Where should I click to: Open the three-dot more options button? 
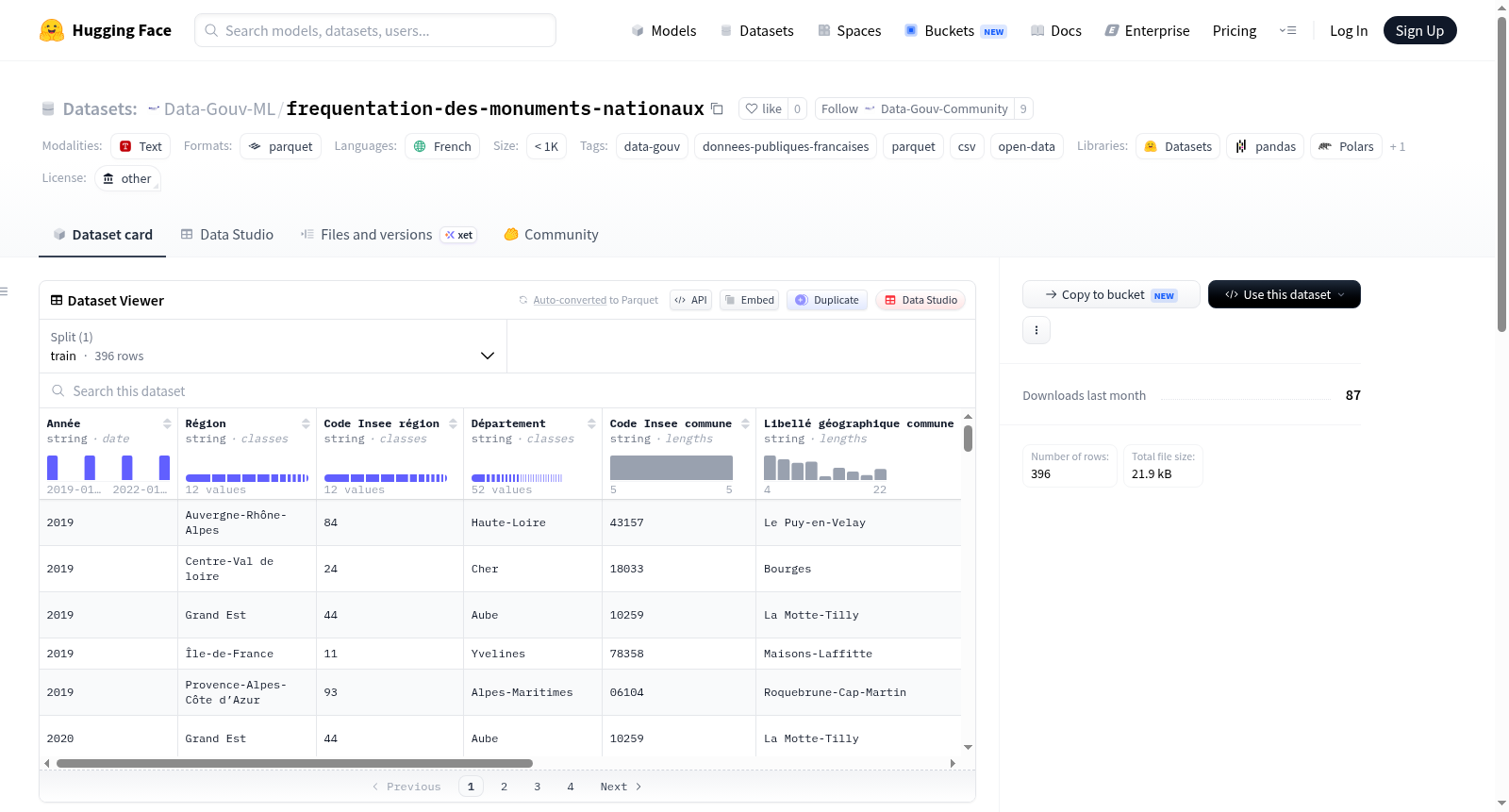[1036, 330]
